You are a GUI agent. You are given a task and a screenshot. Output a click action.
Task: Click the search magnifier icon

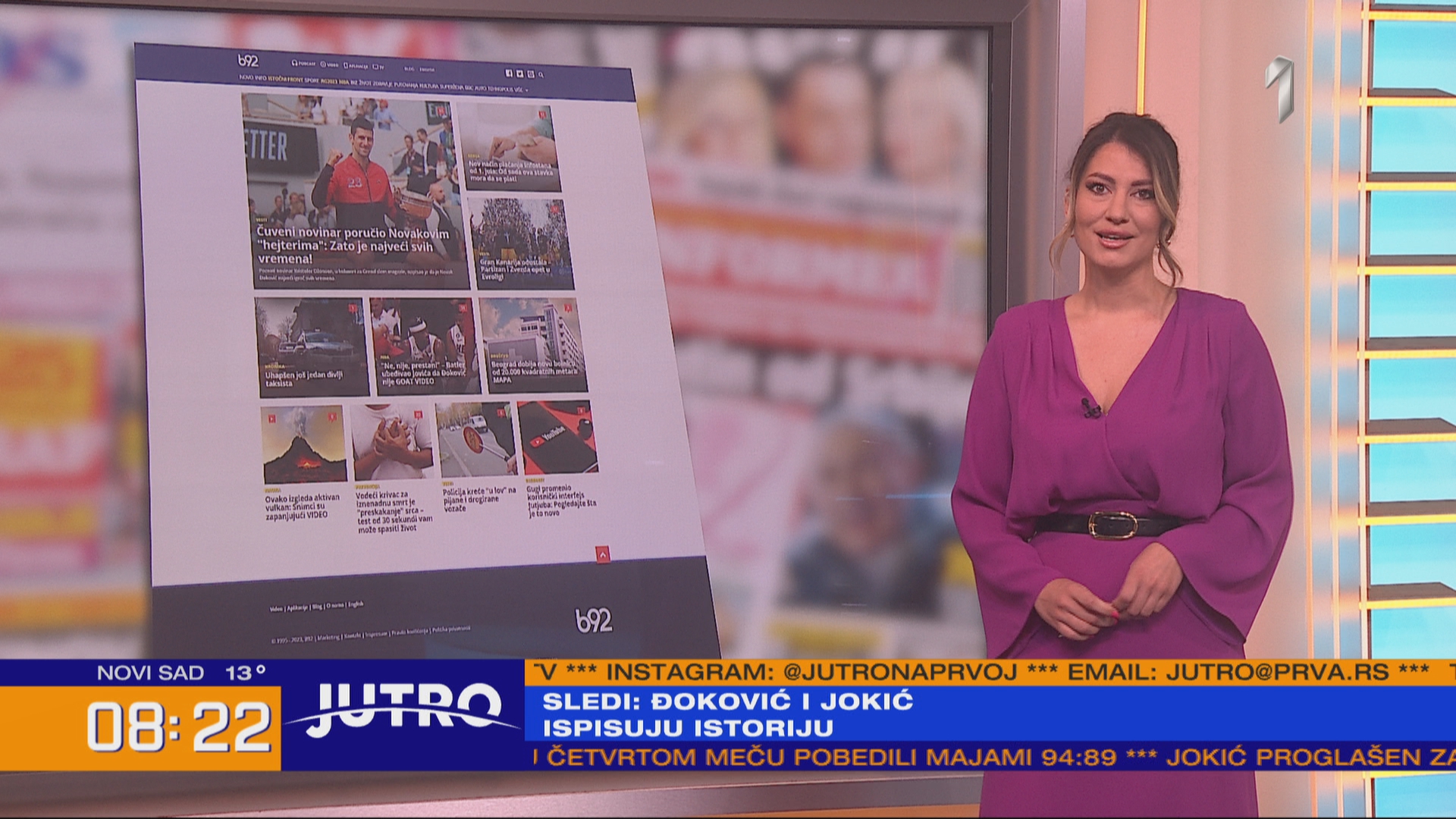pos(541,75)
